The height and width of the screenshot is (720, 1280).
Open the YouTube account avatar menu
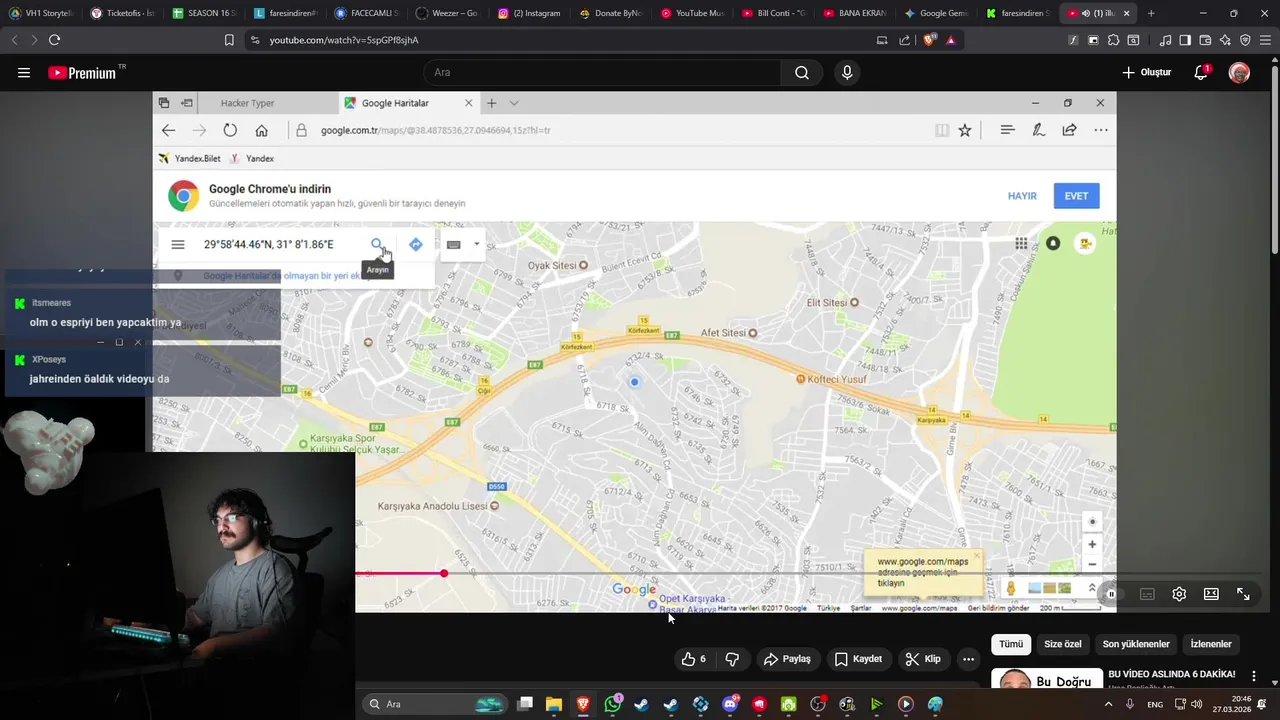(x=1239, y=73)
